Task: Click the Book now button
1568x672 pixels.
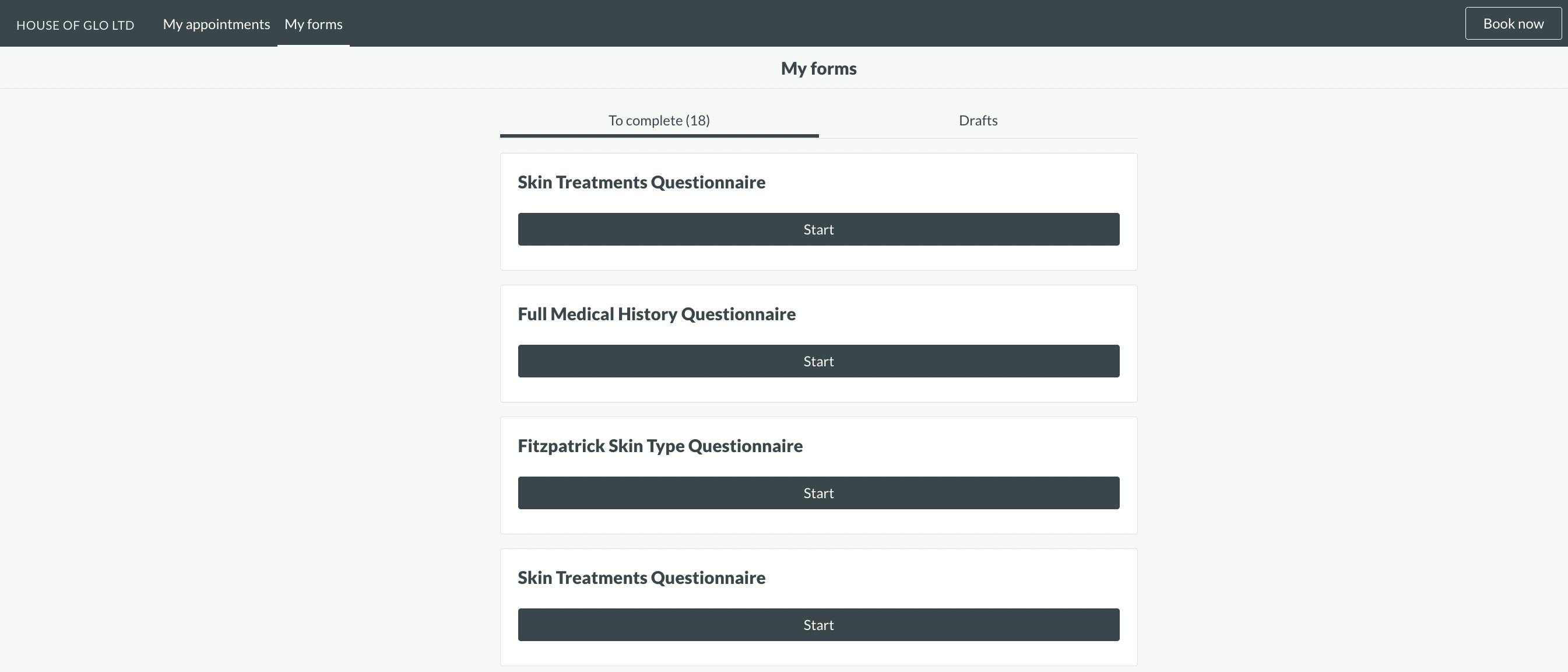Action: coord(1513,24)
